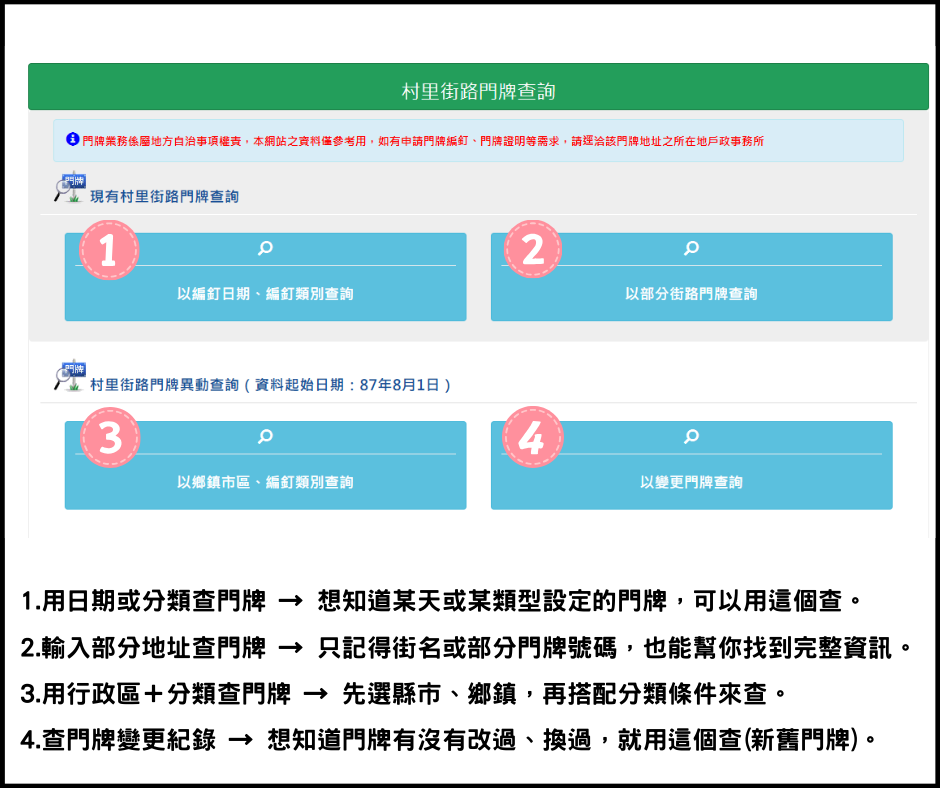Choose the 以變更門牌查詢 label
The width and height of the screenshot is (940, 788).
click(x=691, y=482)
